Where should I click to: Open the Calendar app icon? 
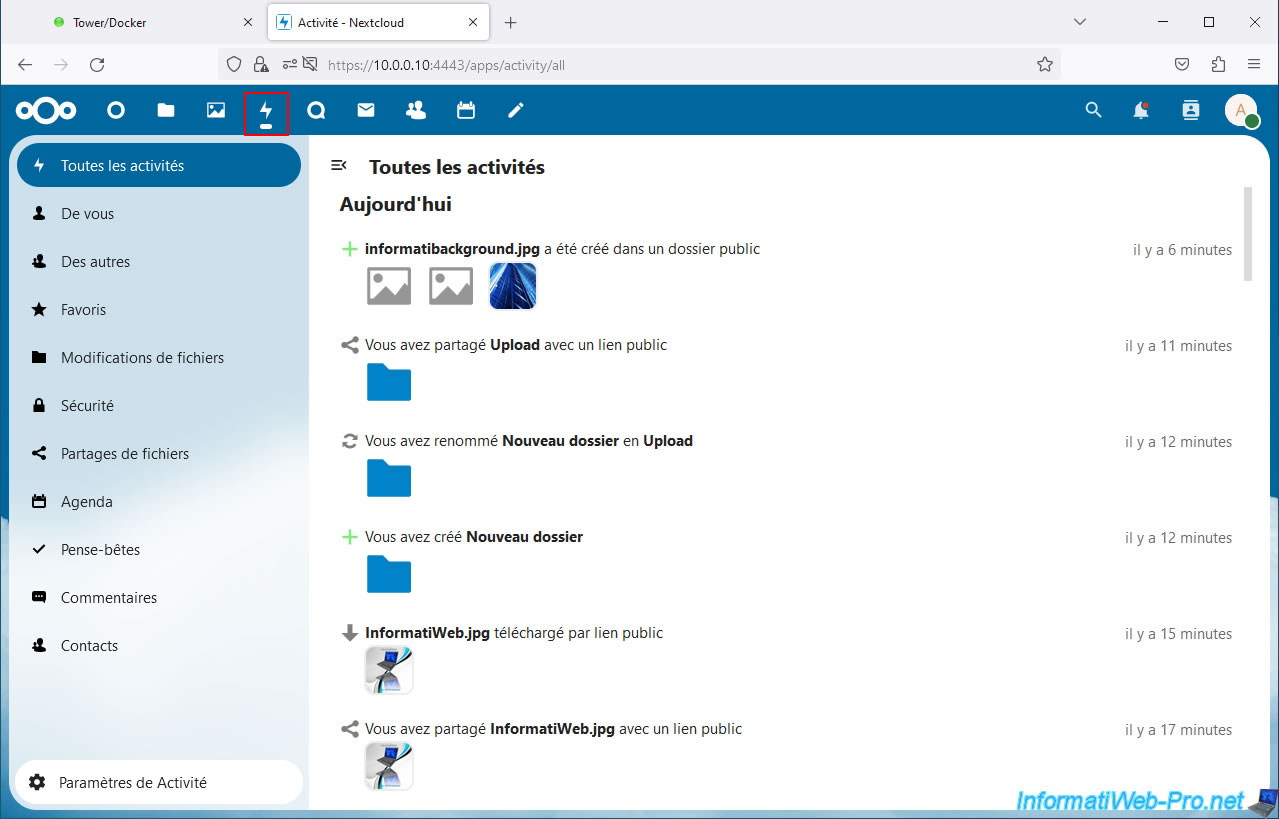tap(466, 111)
